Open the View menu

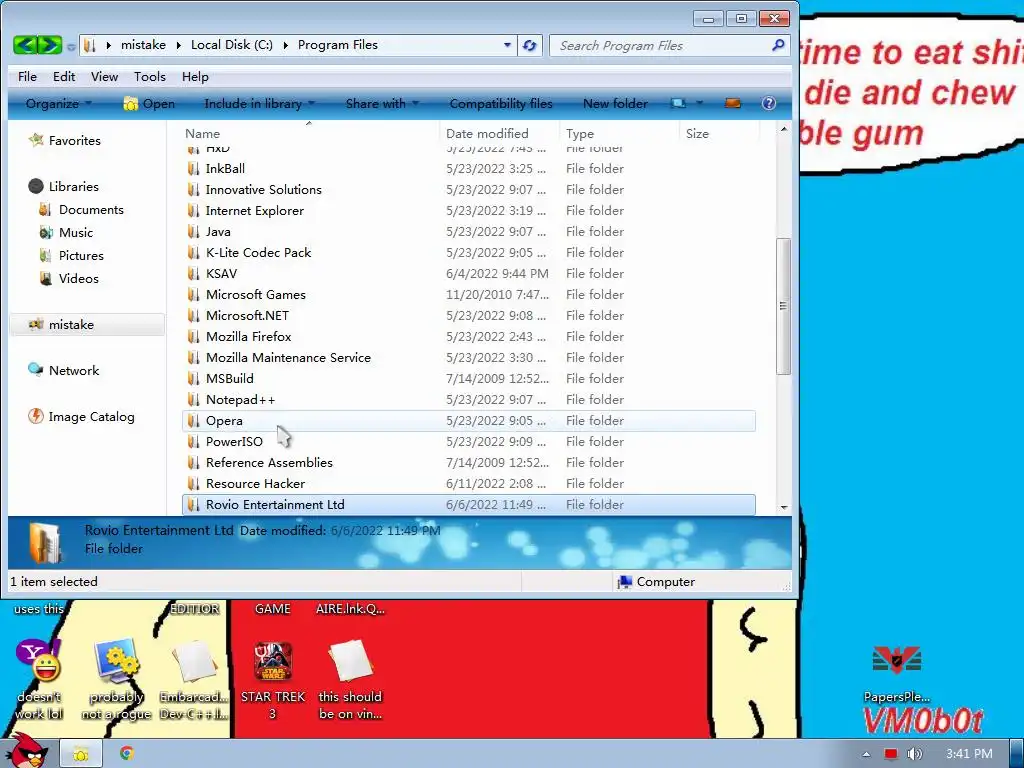[104, 76]
